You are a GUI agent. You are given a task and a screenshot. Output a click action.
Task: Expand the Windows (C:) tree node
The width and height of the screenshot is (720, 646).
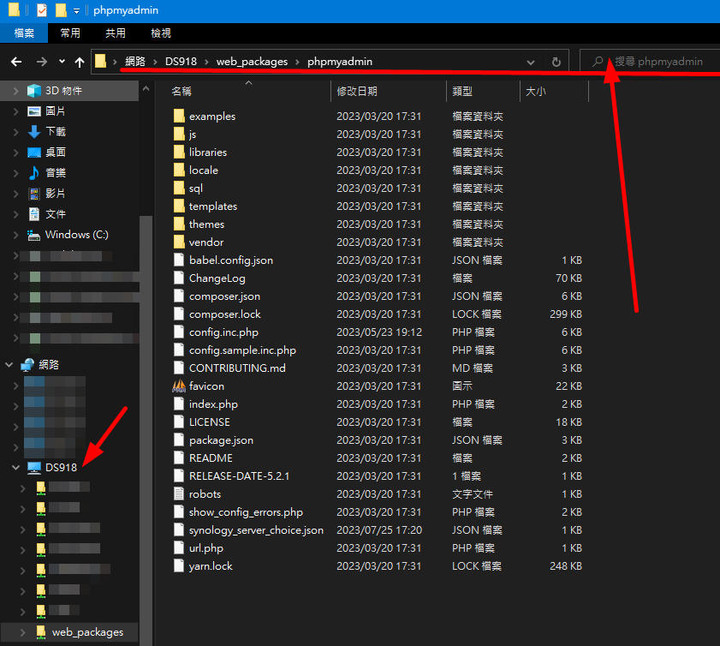pos(16,235)
